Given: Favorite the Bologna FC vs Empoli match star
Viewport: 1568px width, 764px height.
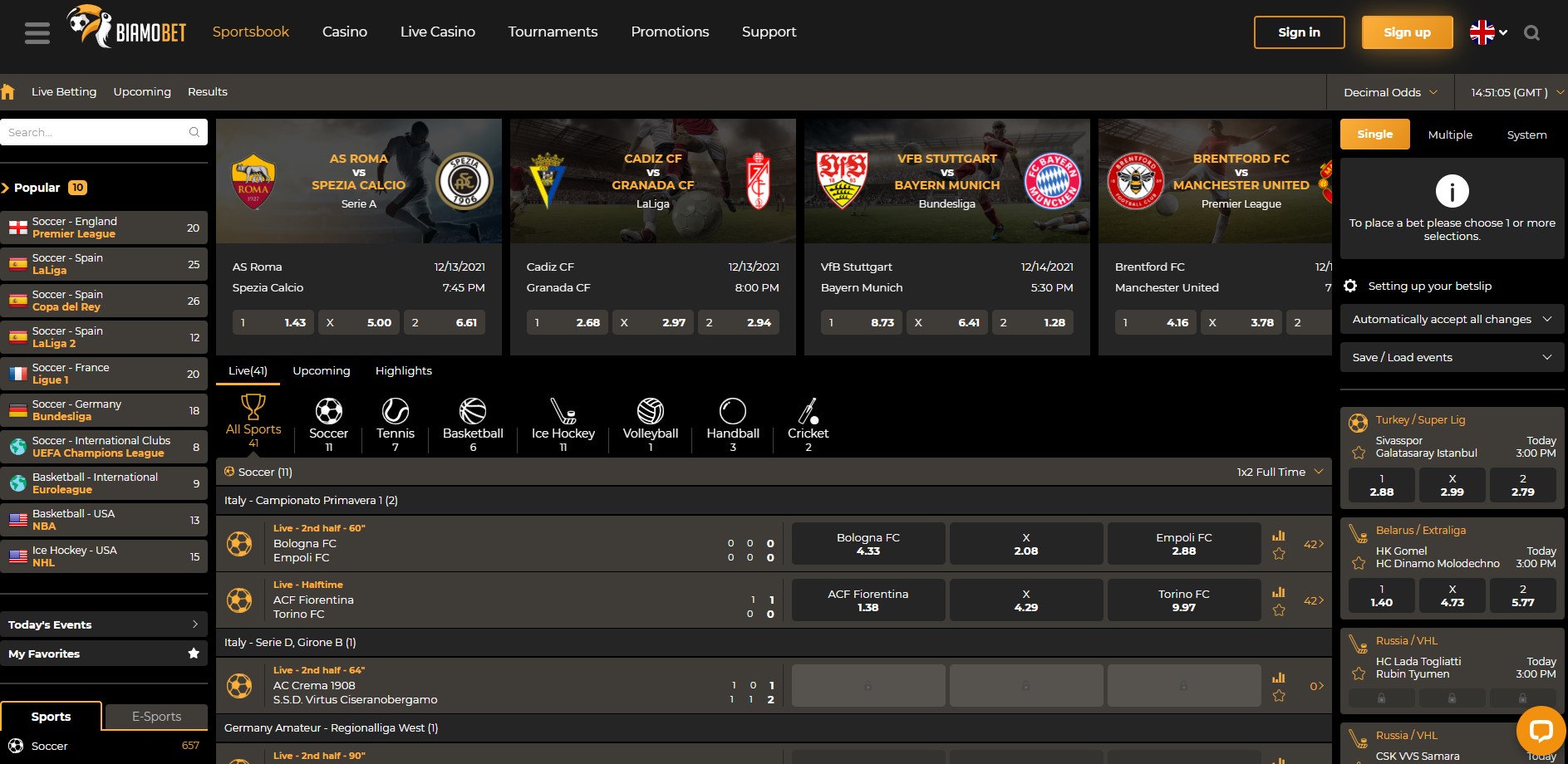Looking at the screenshot, I should coord(1279,554).
